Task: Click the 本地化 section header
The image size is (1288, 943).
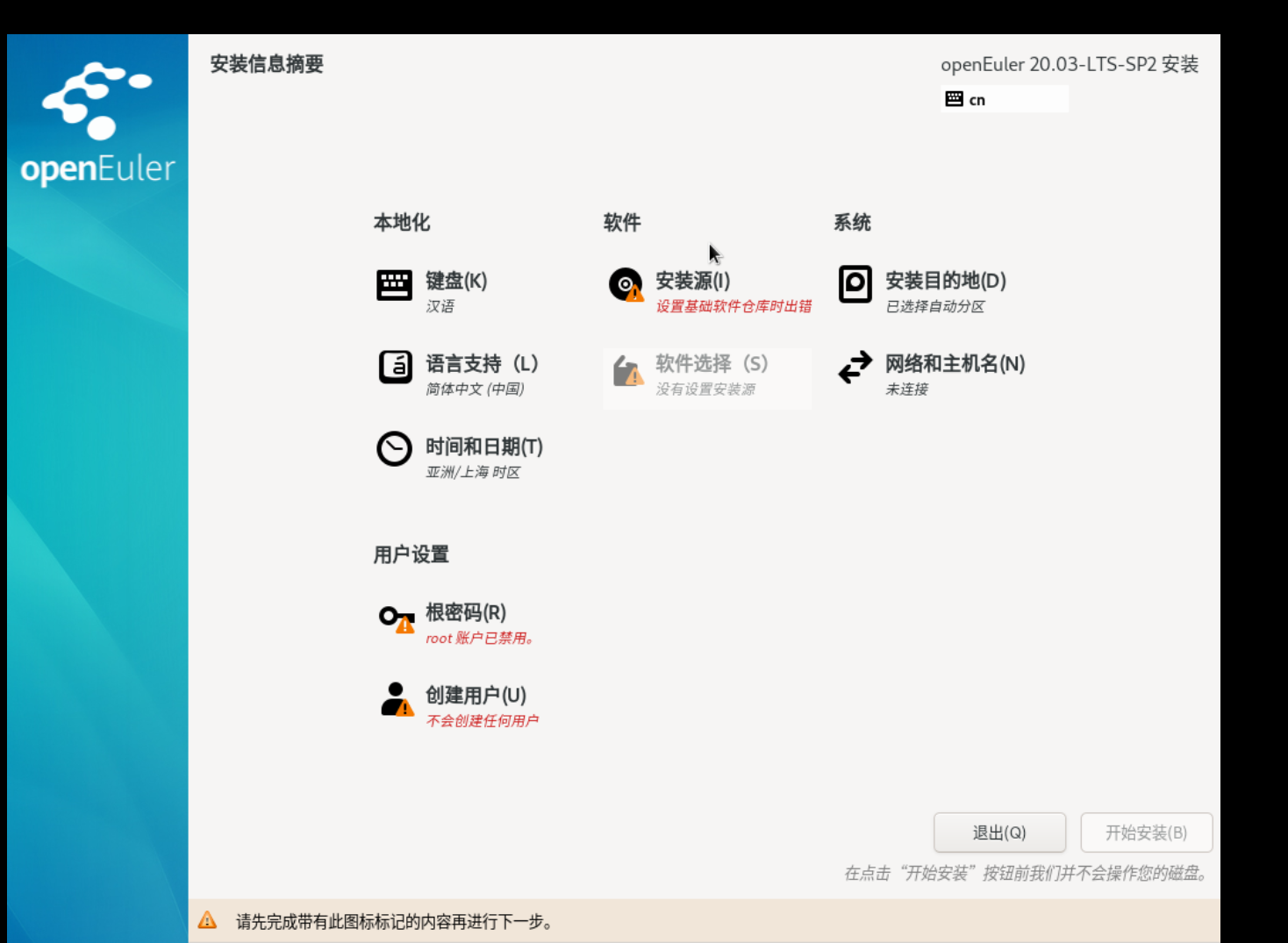Action: [x=402, y=223]
